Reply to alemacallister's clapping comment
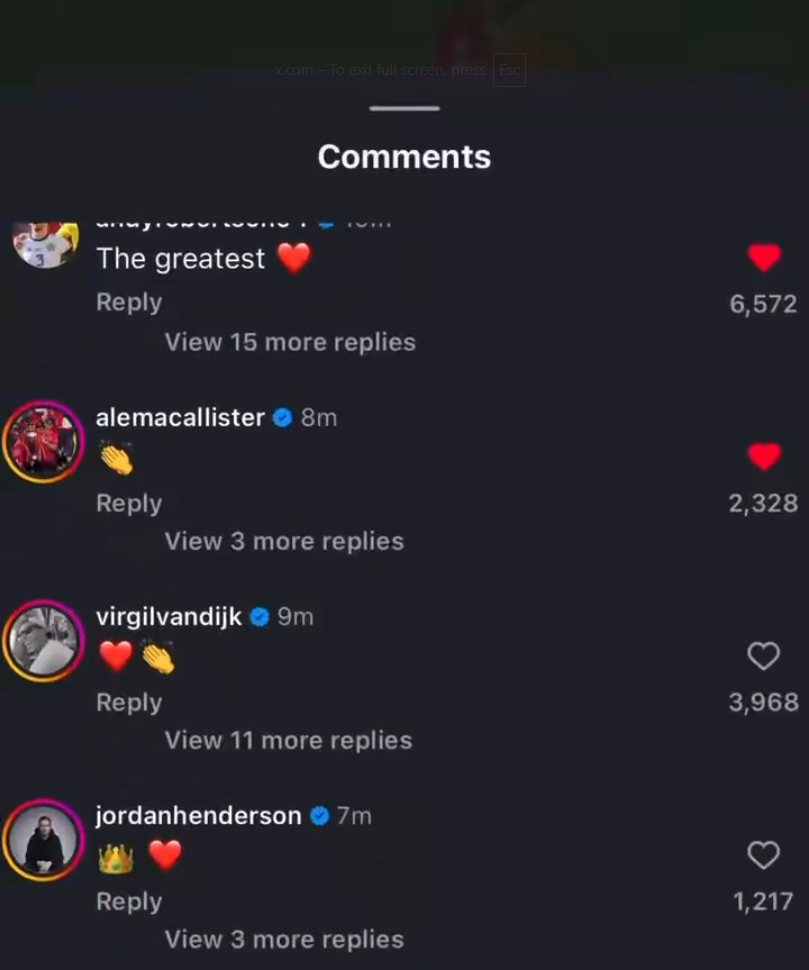This screenshot has height=970, width=809. pos(129,503)
